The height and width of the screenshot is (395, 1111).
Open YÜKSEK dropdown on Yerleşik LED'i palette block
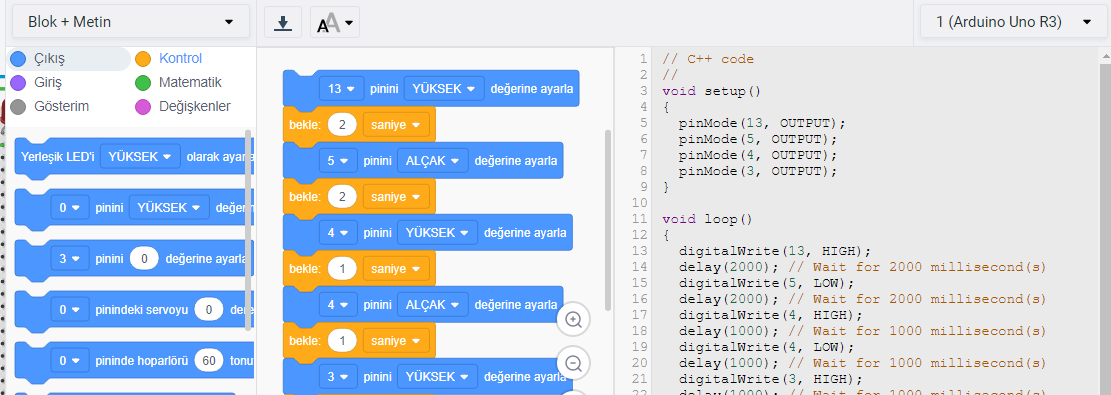[140, 157]
